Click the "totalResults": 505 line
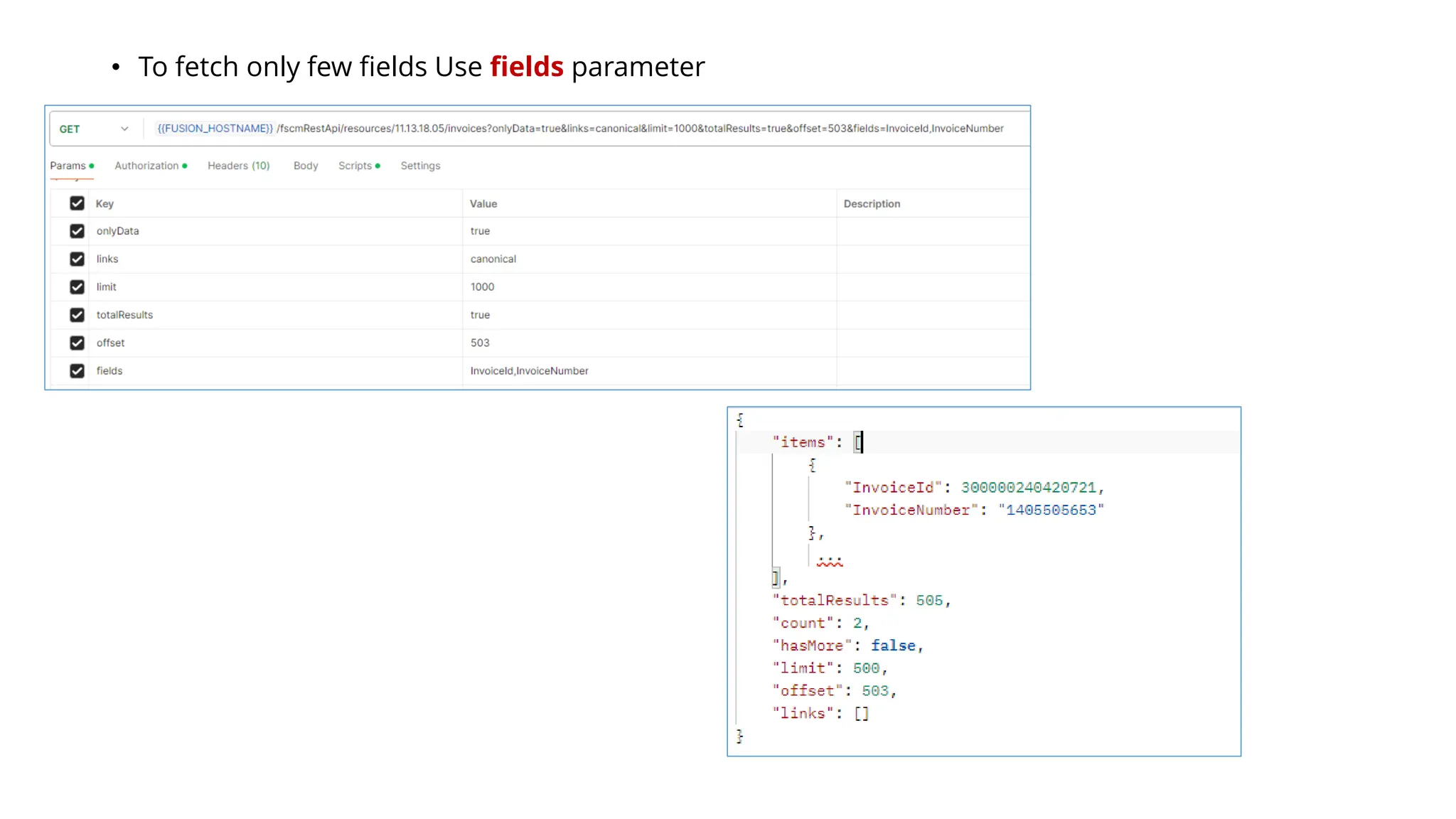The height and width of the screenshot is (819, 1456). click(862, 601)
